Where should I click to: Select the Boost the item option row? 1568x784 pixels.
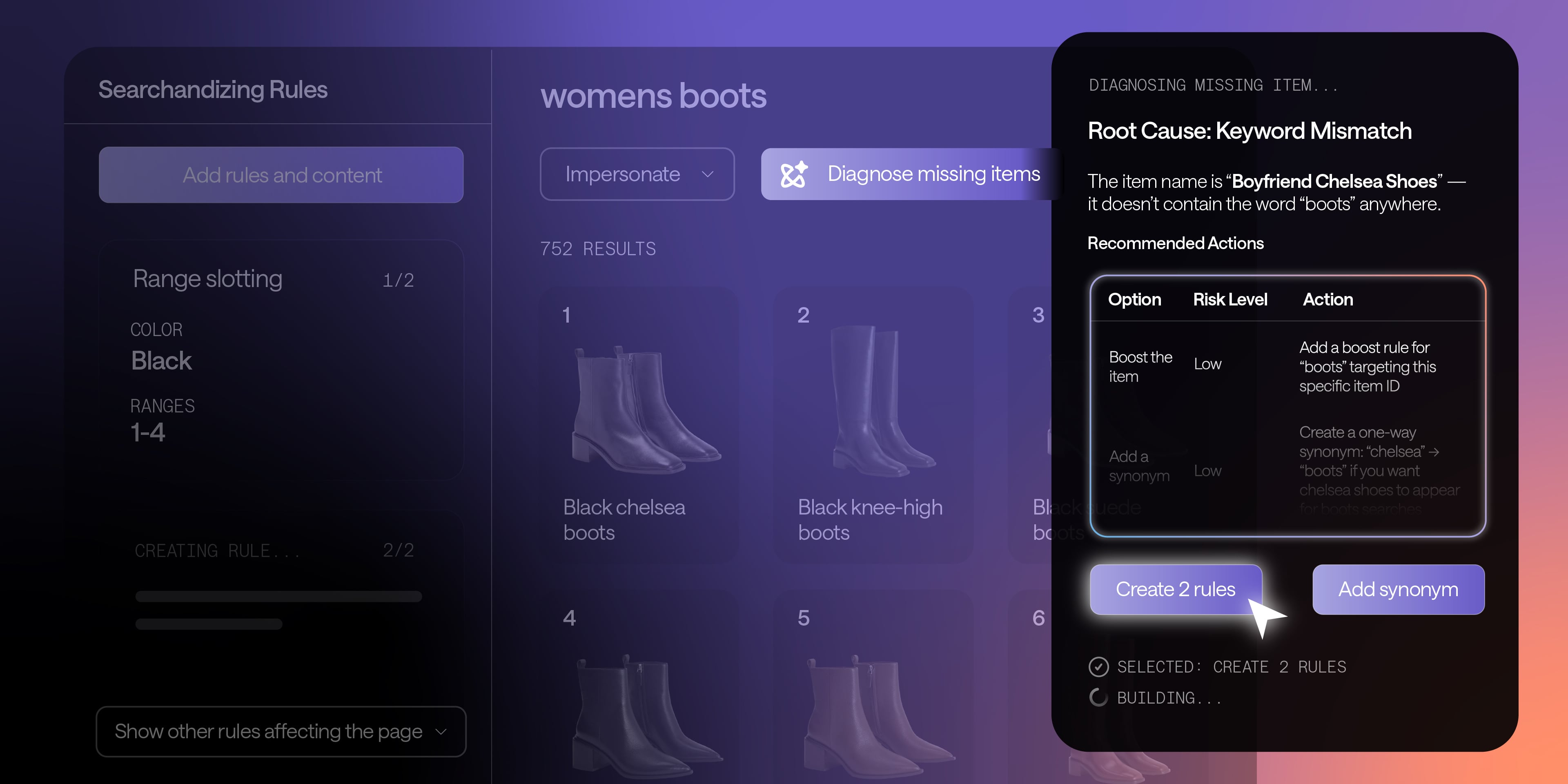coord(1287,366)
